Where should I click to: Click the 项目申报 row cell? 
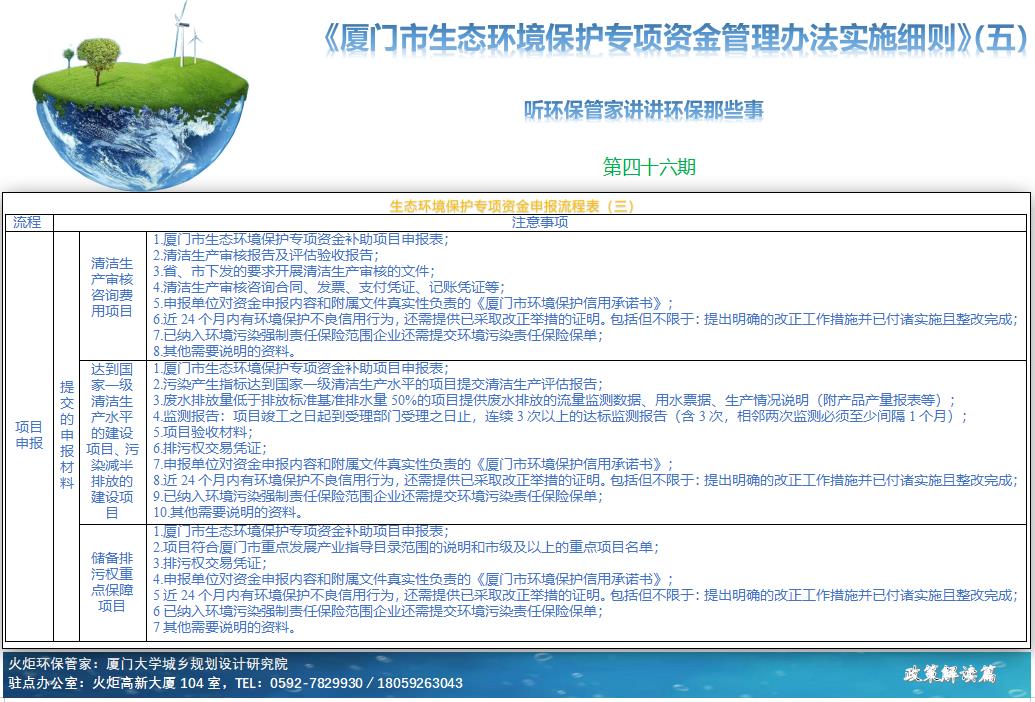coord(28,435)
